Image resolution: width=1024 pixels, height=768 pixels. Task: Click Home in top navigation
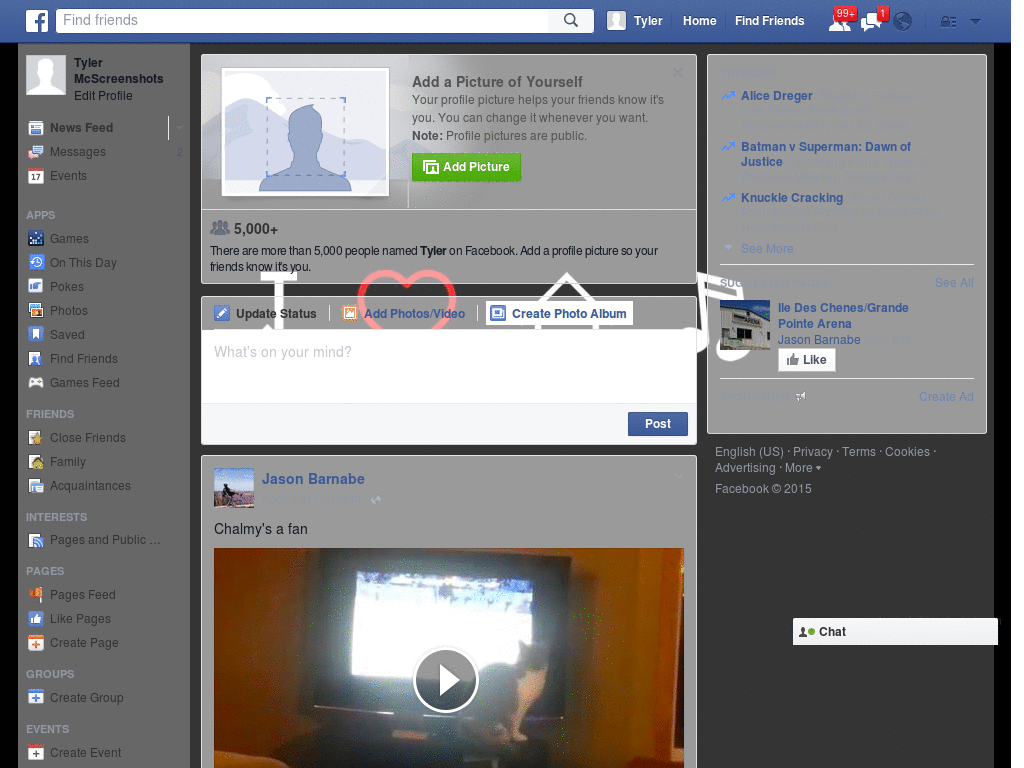[x=699, y=21]
